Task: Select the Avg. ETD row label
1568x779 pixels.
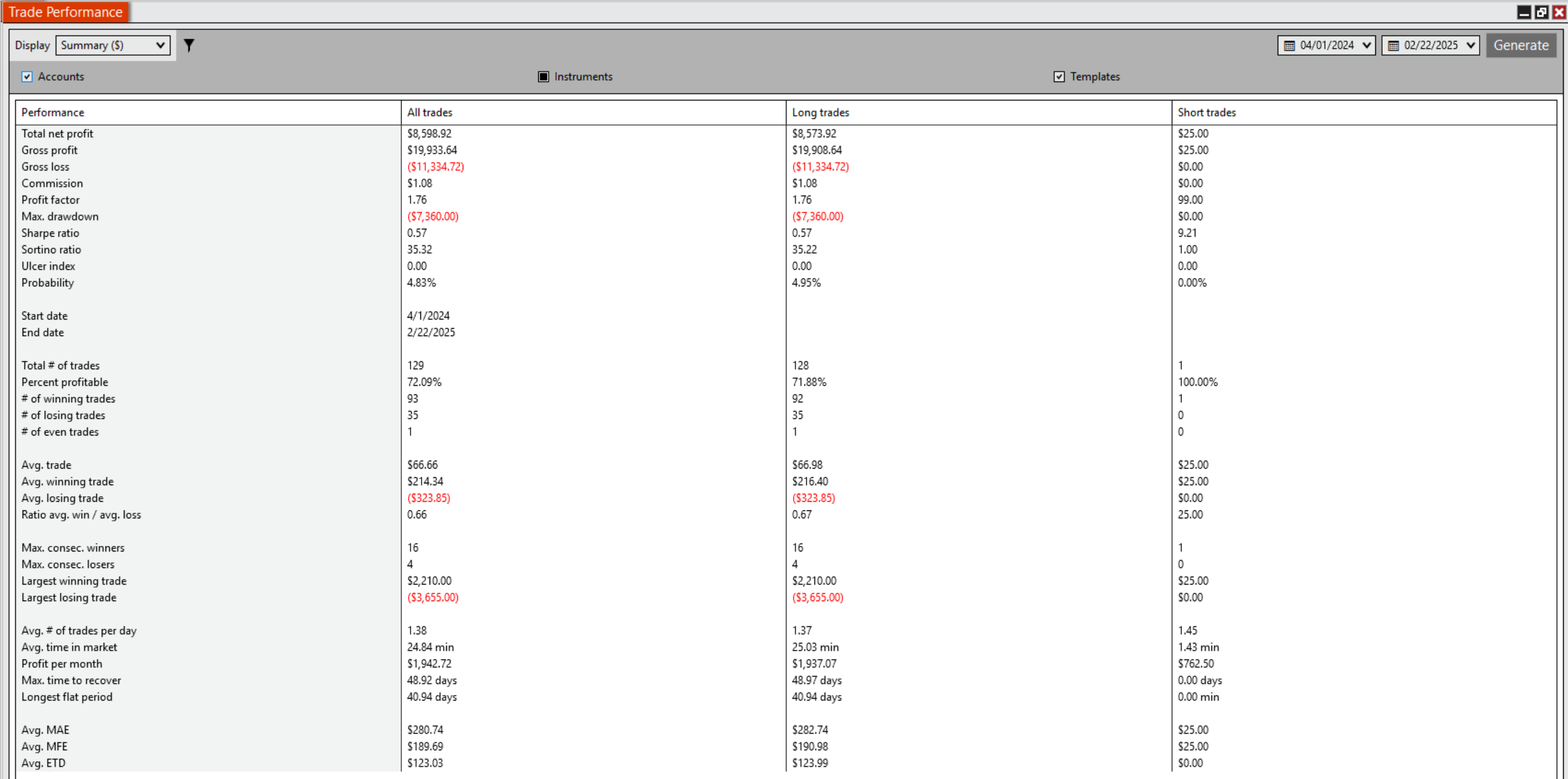Action: [x=43, y=763]
